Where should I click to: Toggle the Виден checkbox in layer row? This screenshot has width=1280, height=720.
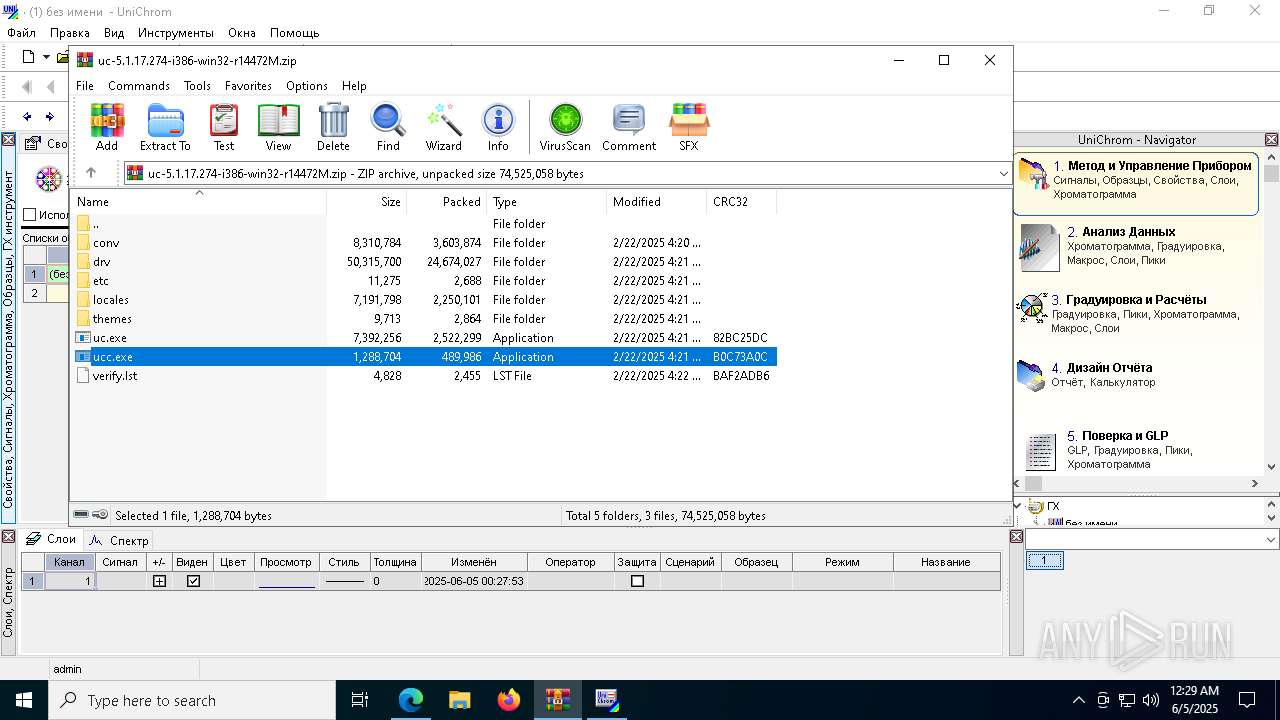[193, 581]
